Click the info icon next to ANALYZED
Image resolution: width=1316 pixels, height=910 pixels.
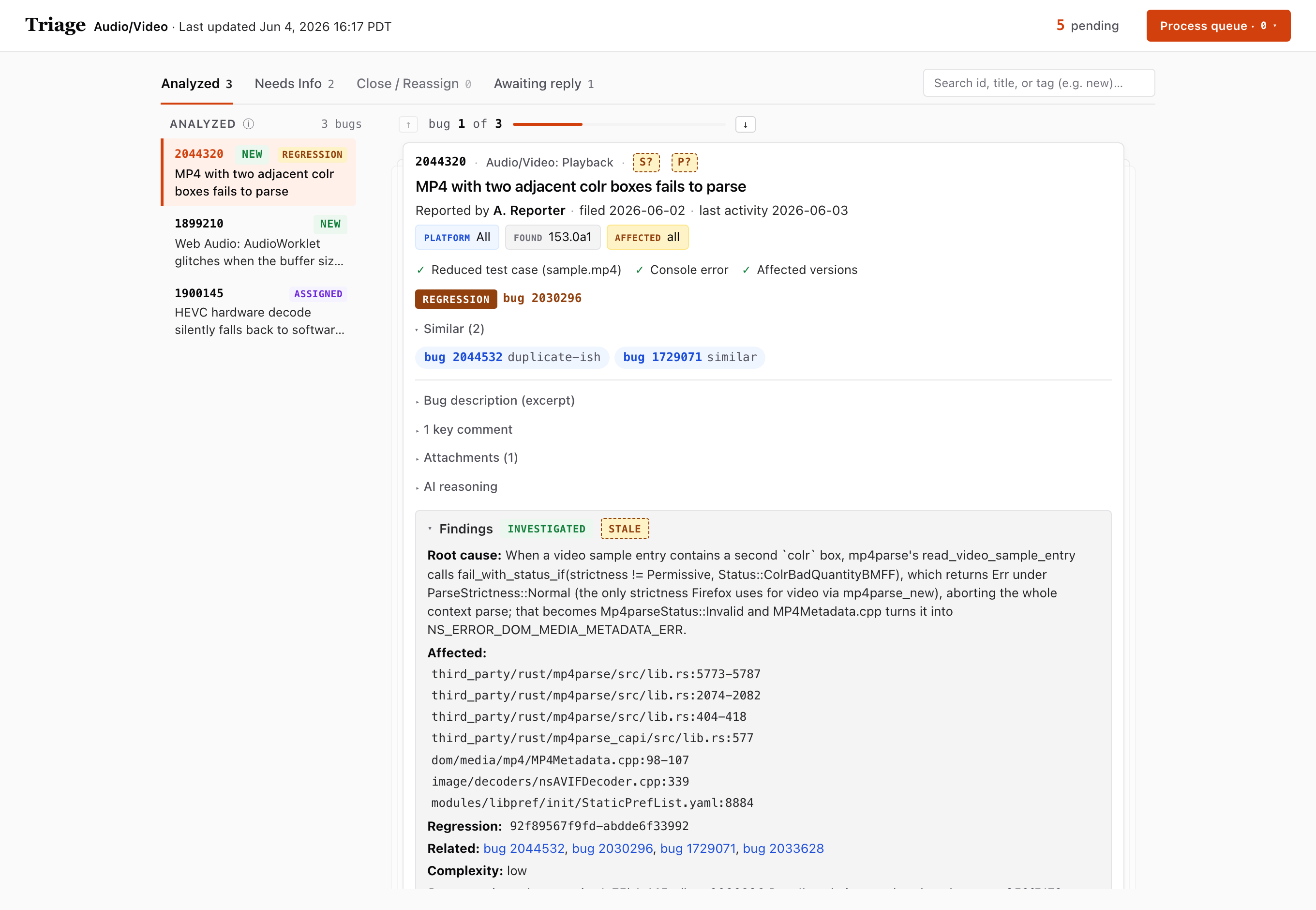pyautogui.click(x=249, y=124)
